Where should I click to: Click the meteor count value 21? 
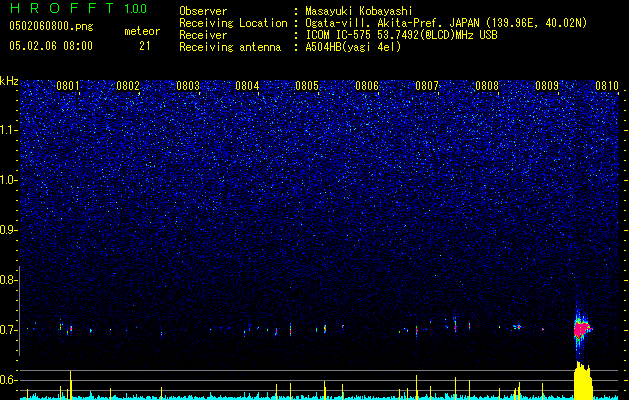point(144,46)
